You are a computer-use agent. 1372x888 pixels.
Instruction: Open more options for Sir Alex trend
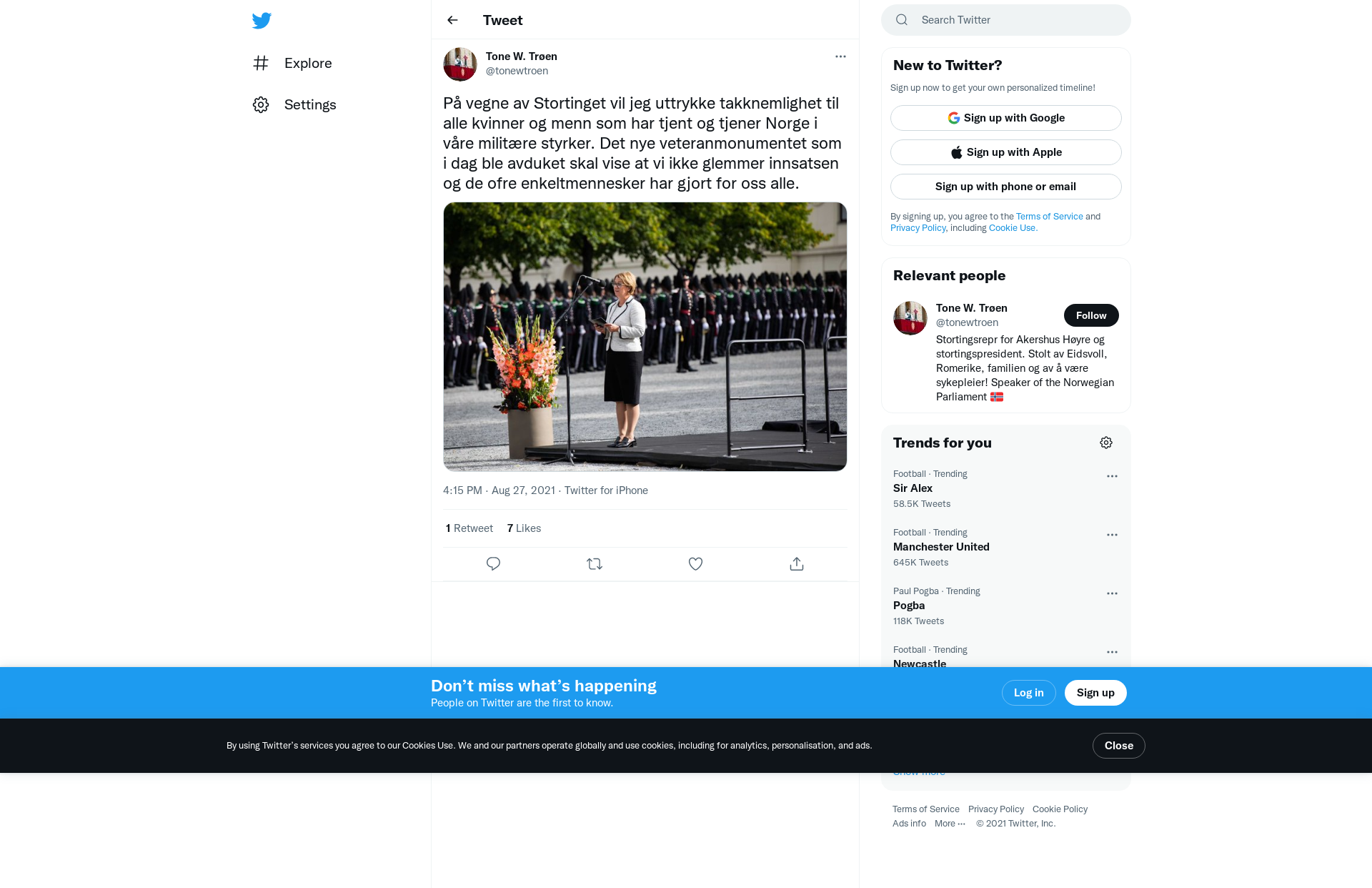pyautogui.click(x=1112, y=476)
